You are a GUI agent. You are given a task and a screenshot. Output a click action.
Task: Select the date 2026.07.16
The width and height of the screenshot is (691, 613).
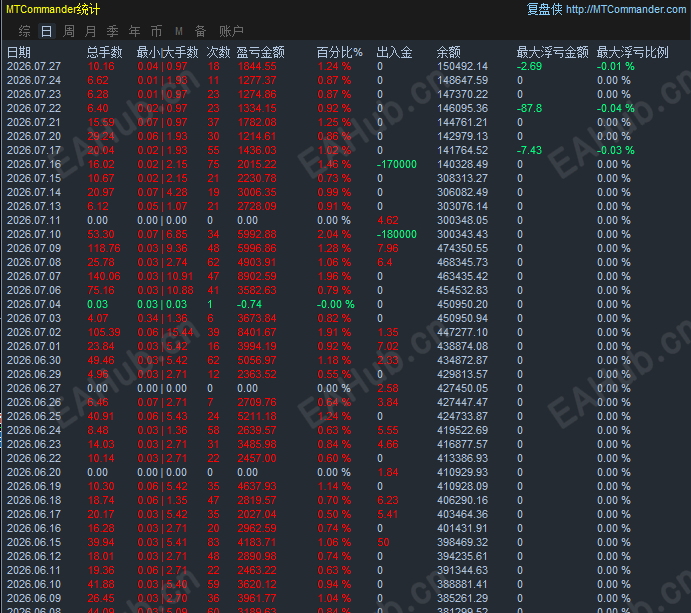34,164
